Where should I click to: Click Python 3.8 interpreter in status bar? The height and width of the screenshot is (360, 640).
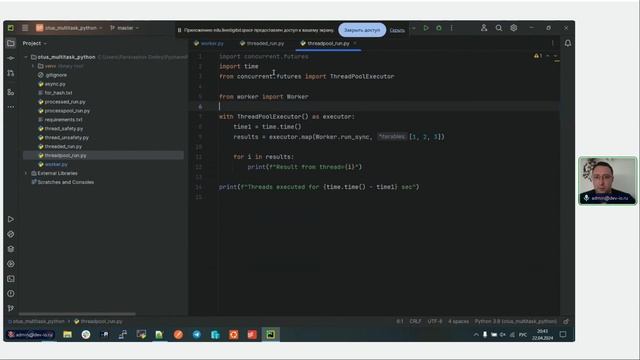(x=516, y=322)
